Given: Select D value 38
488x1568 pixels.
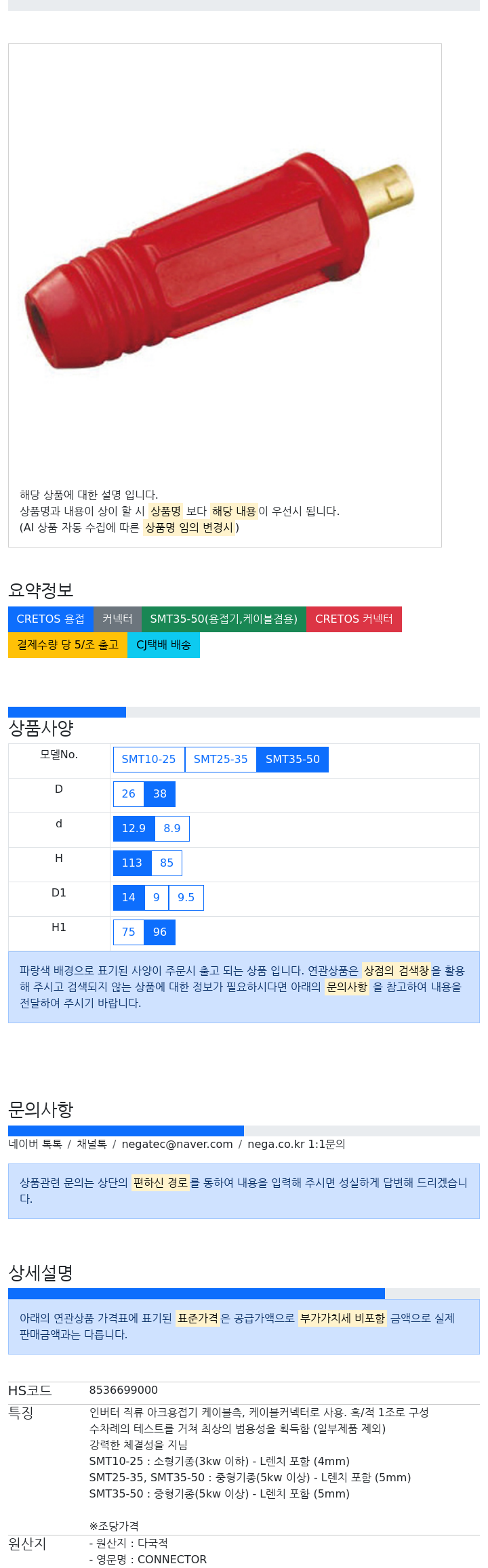Looking at the screenshot, I should [160, 794].
